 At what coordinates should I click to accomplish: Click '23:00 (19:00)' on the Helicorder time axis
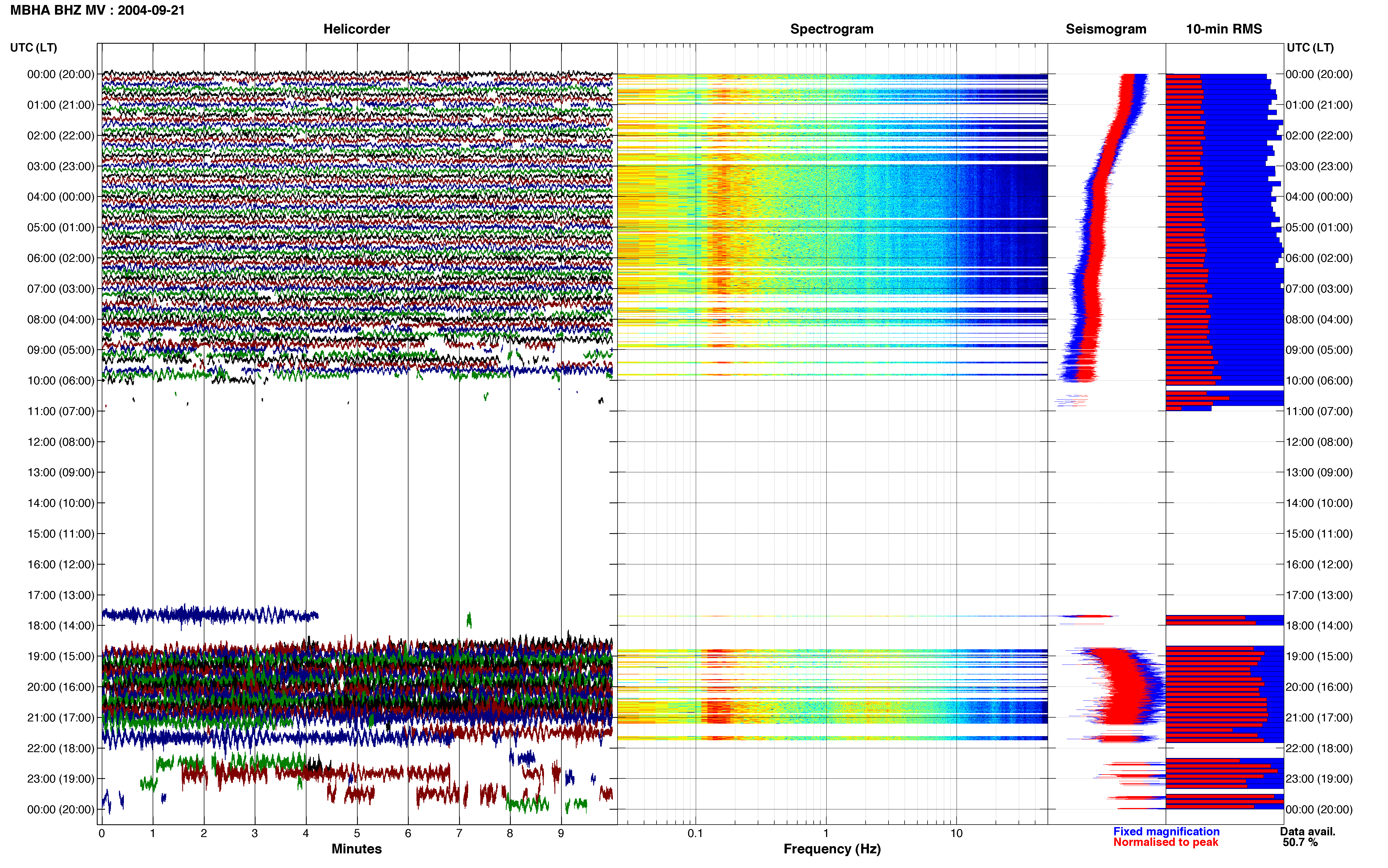[61, 779]
